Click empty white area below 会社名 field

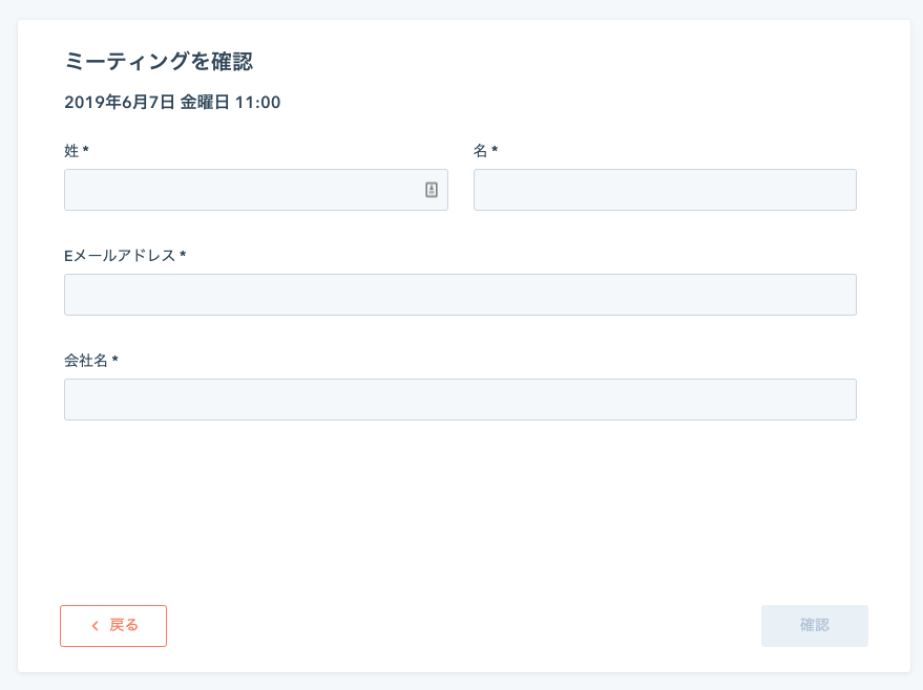pos(460,500)
